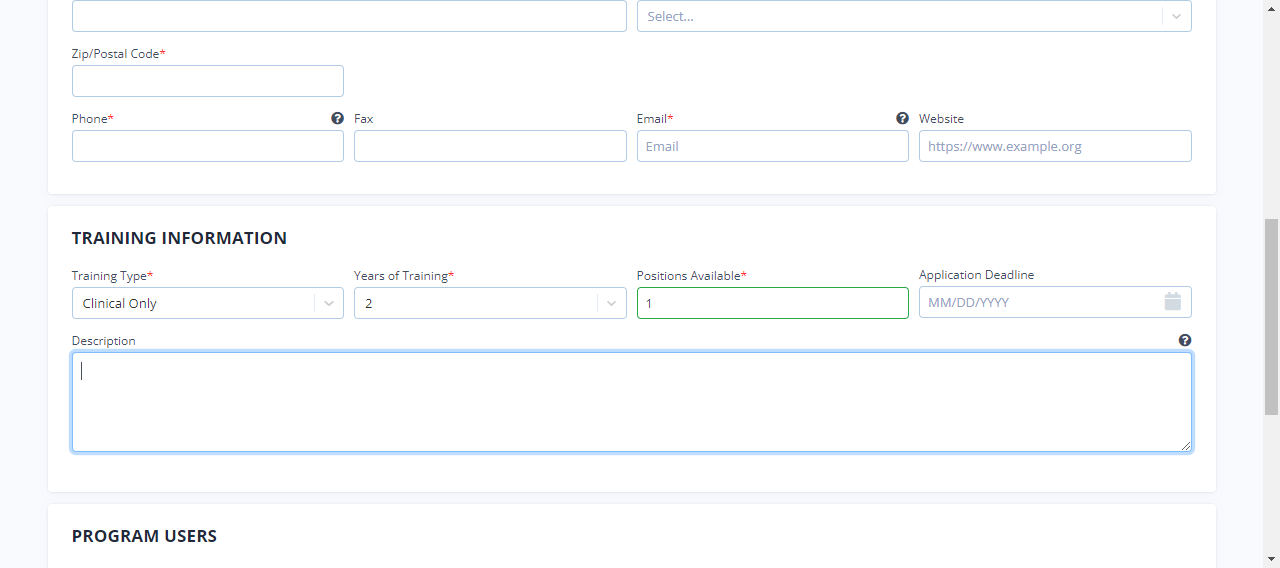Click the "Years of Training*" label
1280x568 pixels.
click(404, 275)
